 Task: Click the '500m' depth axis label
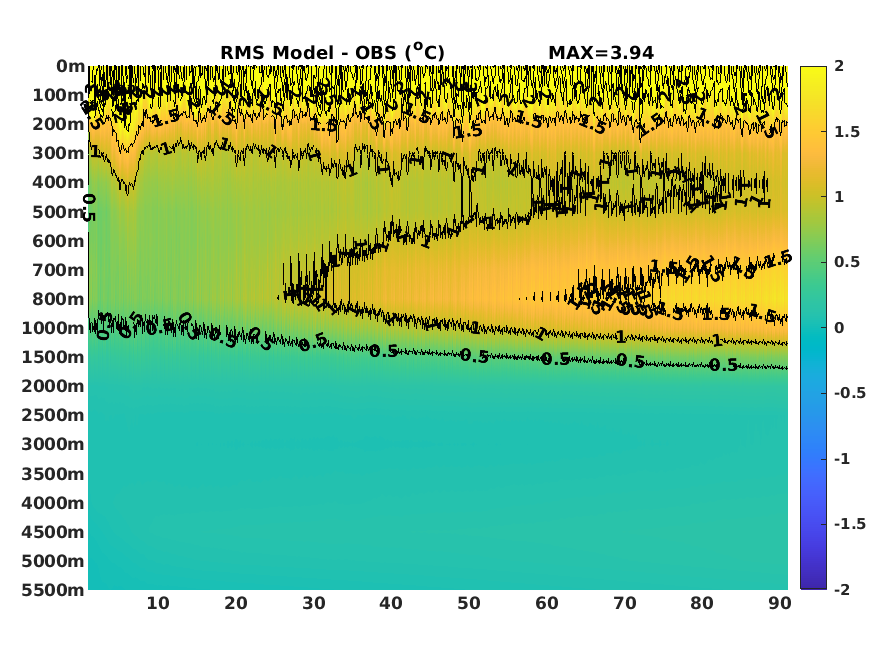(58, 211)
